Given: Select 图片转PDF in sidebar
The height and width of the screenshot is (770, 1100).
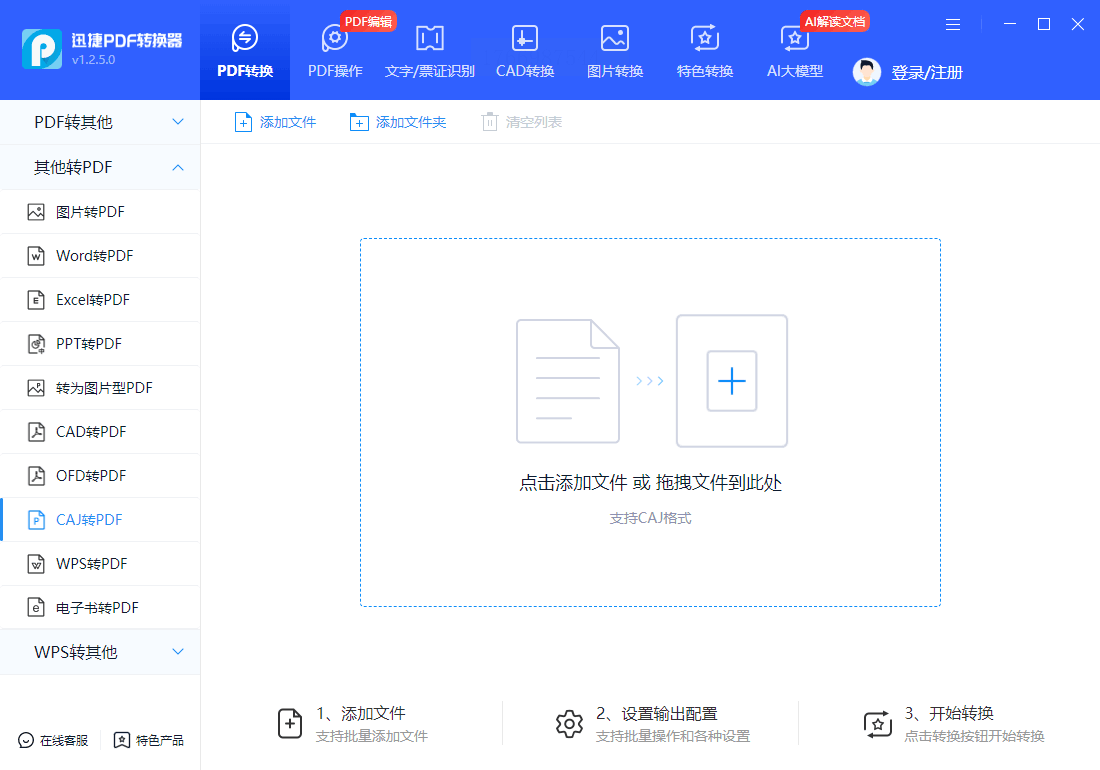Looking at the screenshot, I should pos(100,212).
